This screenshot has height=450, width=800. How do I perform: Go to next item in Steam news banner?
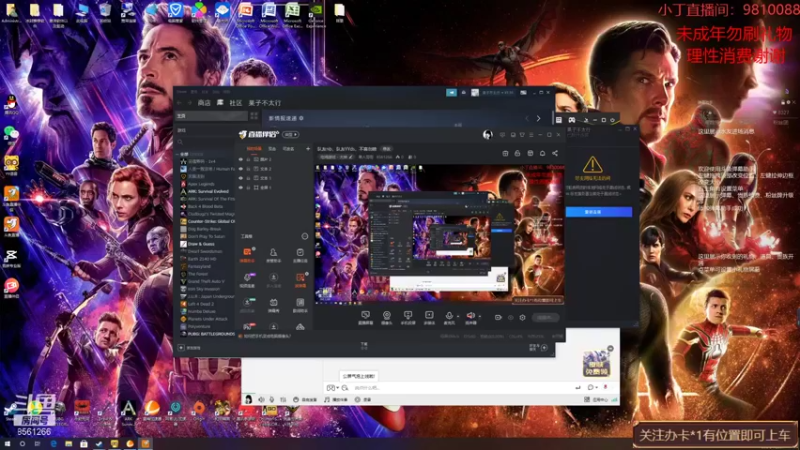click(x=538, y=118)
